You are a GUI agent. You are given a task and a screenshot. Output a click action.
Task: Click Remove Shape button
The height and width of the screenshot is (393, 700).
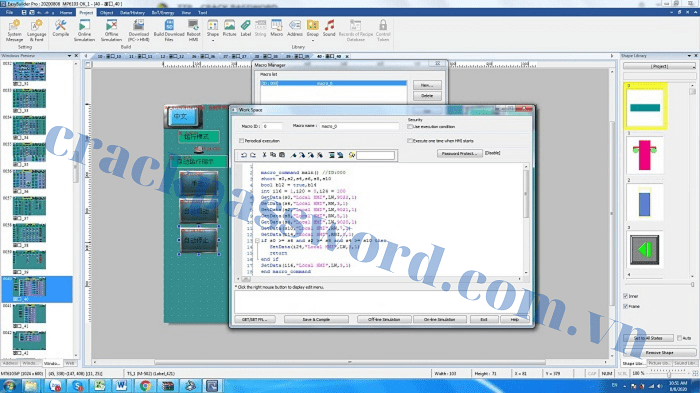659,352
